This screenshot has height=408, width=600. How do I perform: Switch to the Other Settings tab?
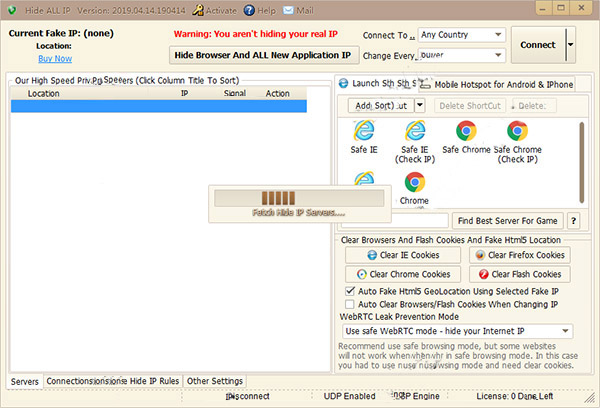214,381
